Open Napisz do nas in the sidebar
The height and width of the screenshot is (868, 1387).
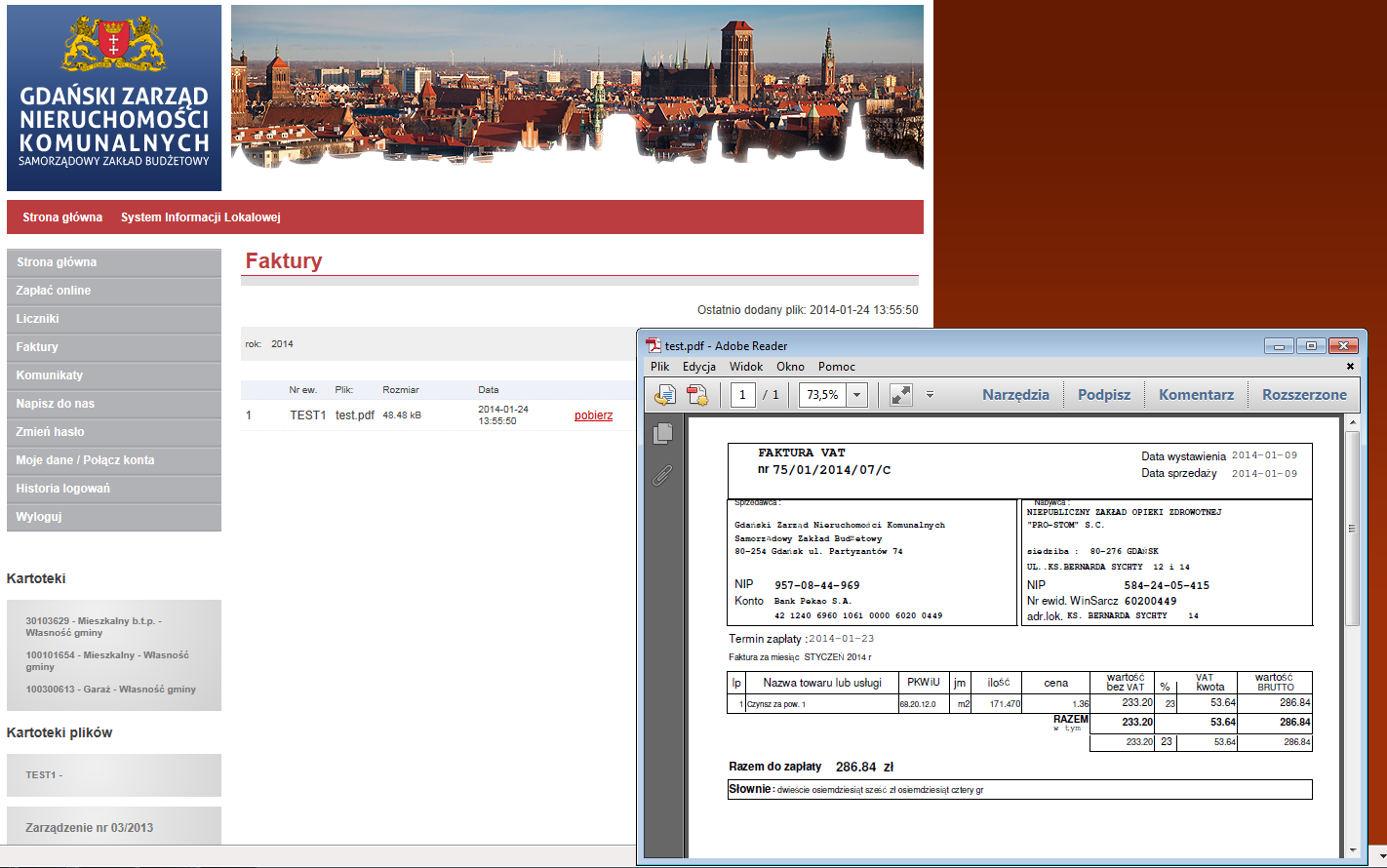[114, 404]
